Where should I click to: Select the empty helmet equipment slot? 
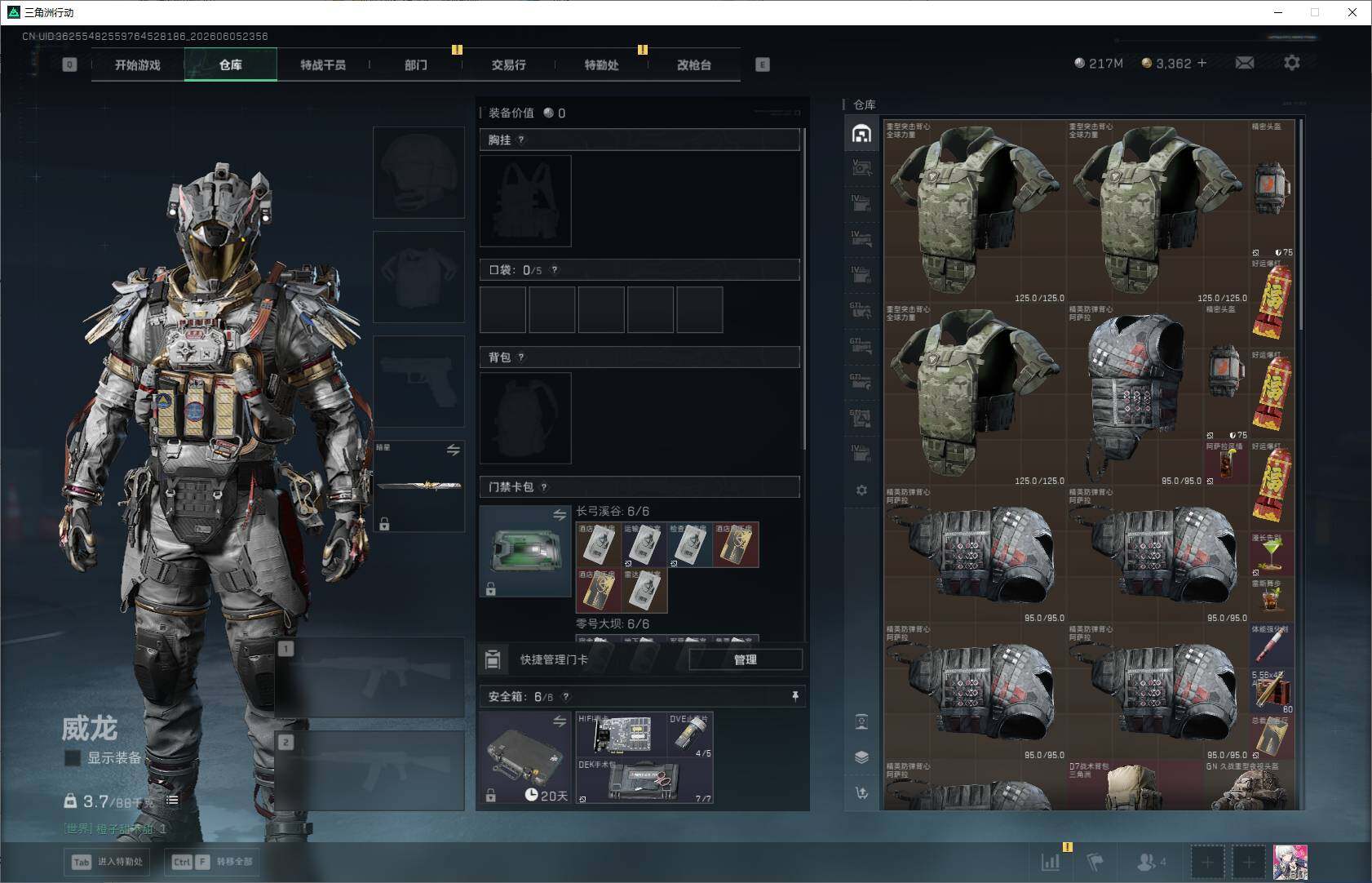[x=418, y=172]
